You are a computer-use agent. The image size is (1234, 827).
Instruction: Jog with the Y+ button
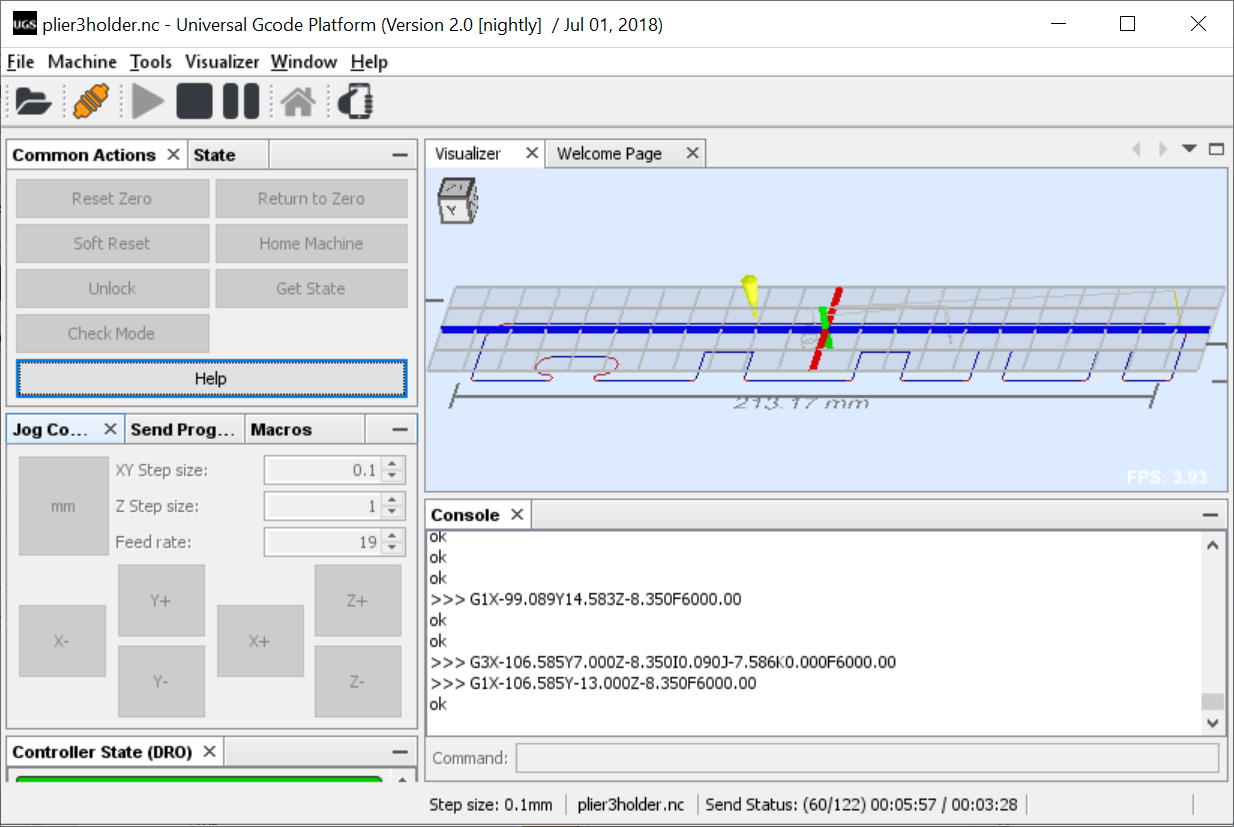coord(161,601)
